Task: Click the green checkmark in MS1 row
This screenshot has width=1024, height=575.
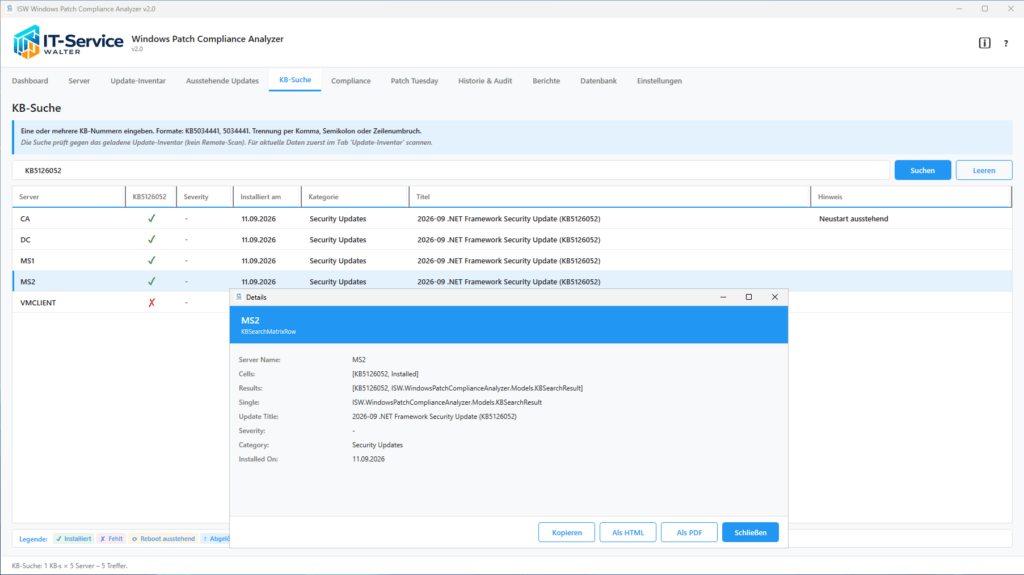Action: 152,260
